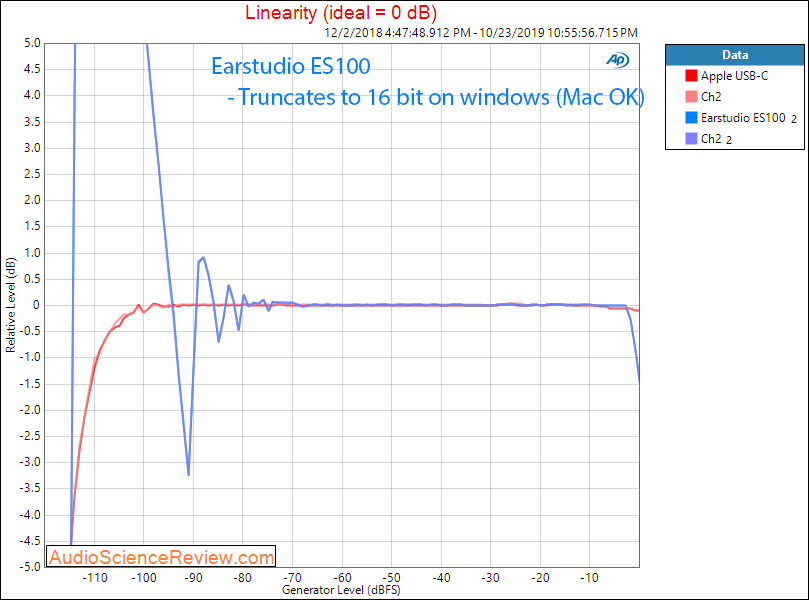The width and height of the screenshot is (809, 600).
Task: Select the Ch2 label under Apple USB-C
Action: 711,96
